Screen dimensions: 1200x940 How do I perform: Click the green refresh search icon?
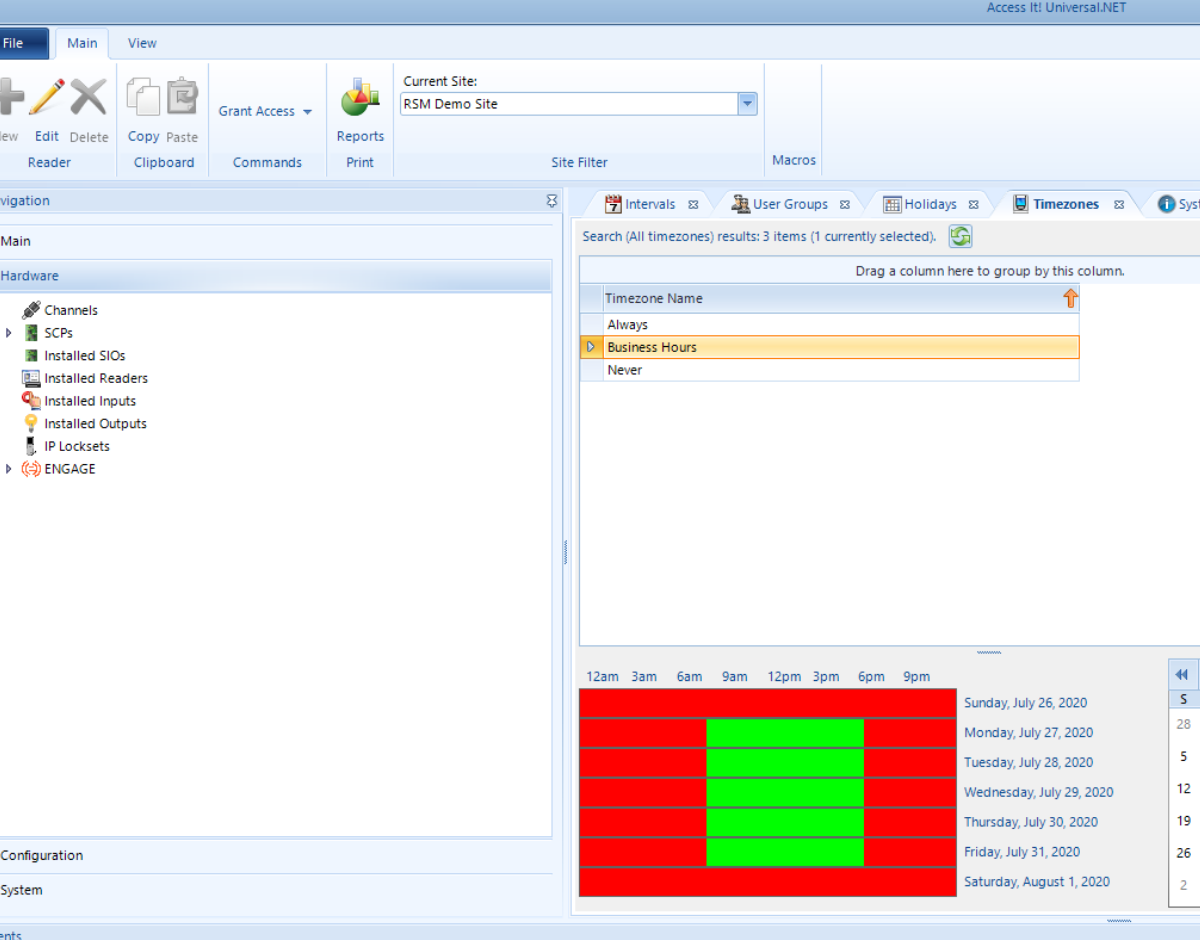tap(960, 236)
